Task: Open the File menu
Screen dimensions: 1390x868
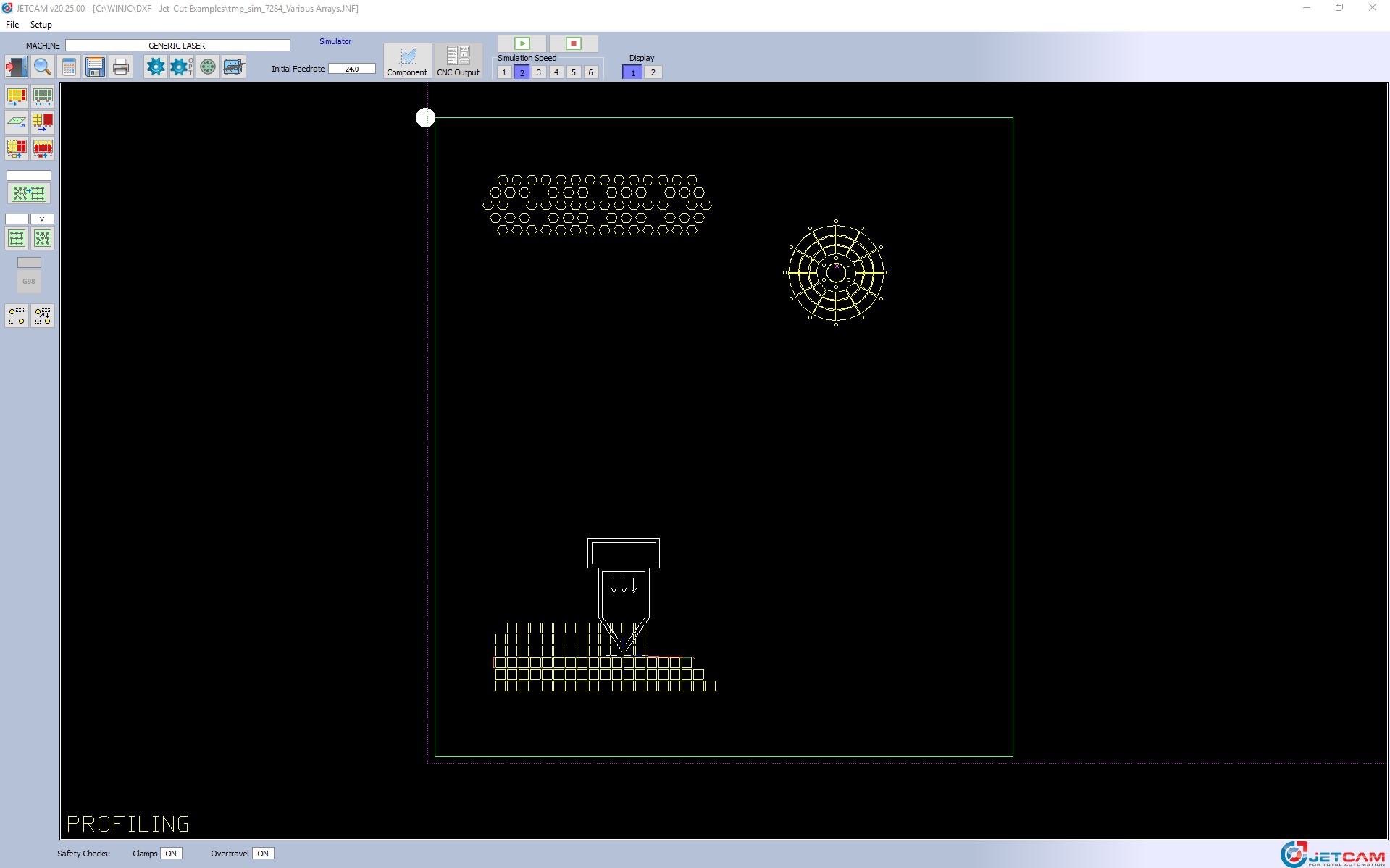Action: 12,25
